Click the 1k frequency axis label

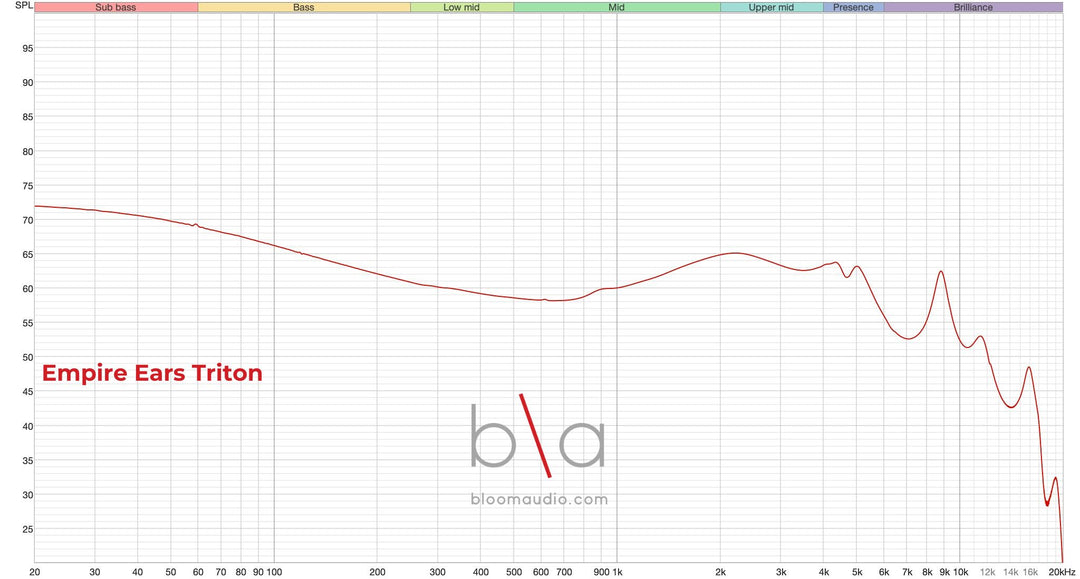pyautogui.click(x=617, y=572)
